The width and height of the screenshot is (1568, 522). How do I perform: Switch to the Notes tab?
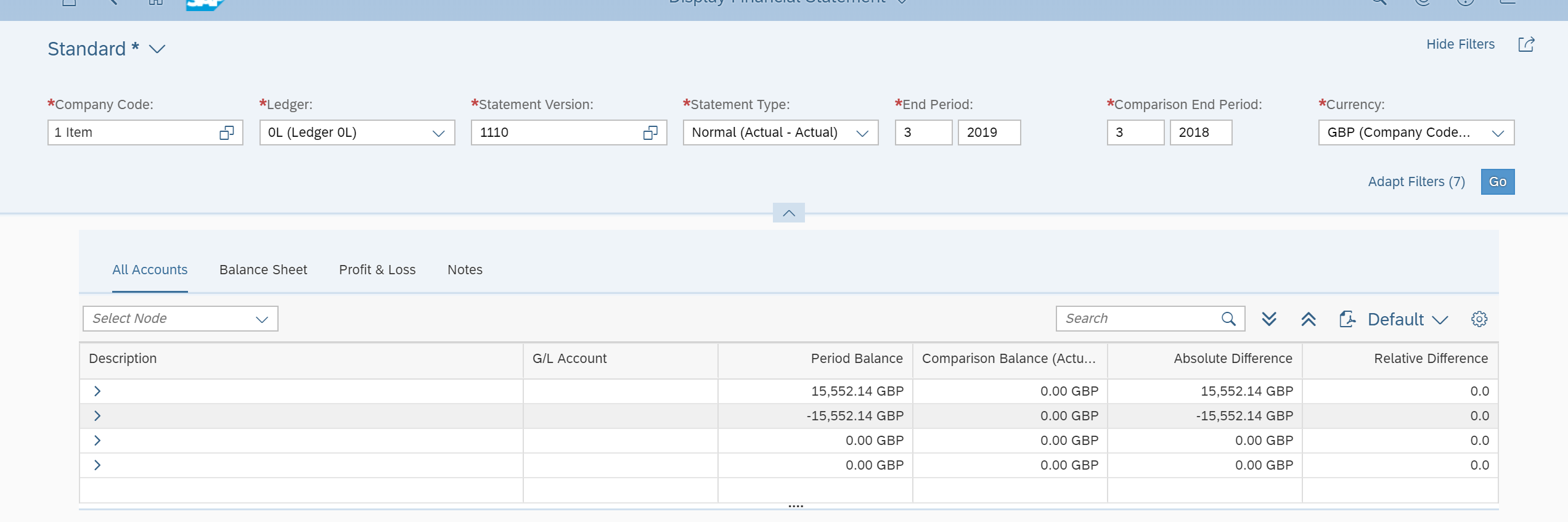click(465, 270)
